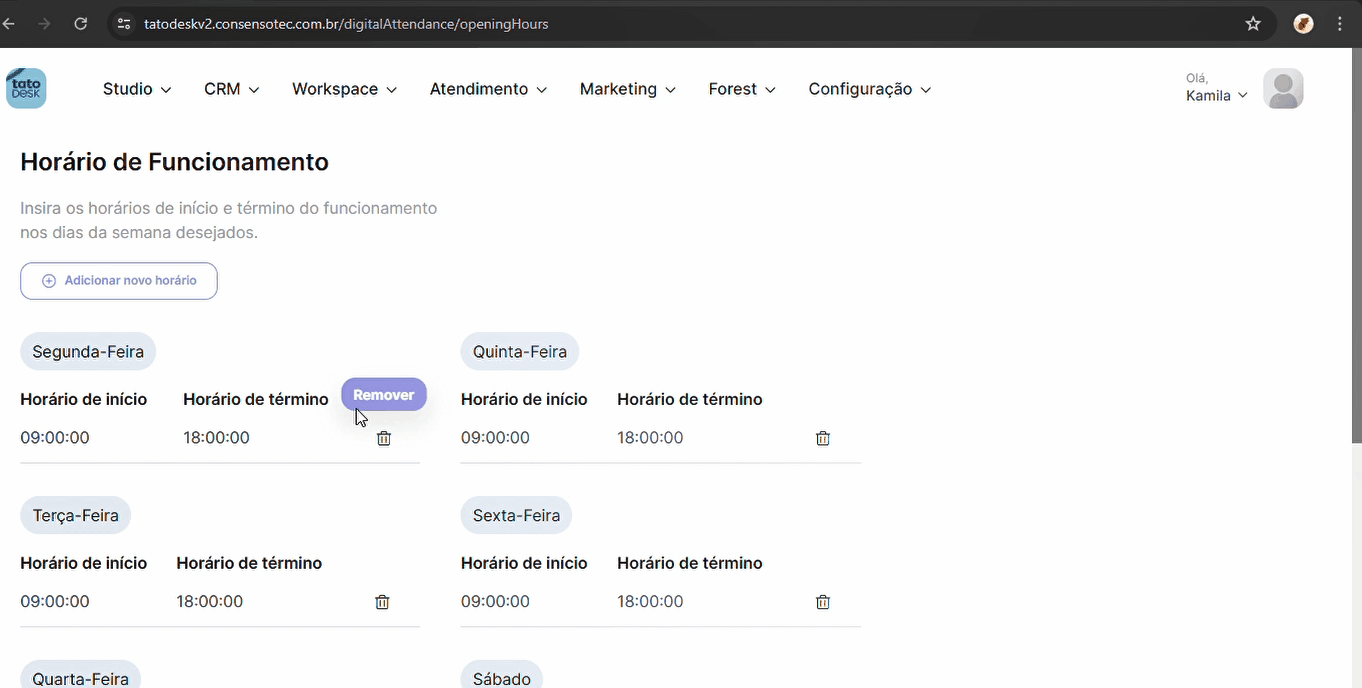This screenshot has height=688, width=1362.
Task: Open the Workspace menu
Action: tap(344, 89)
